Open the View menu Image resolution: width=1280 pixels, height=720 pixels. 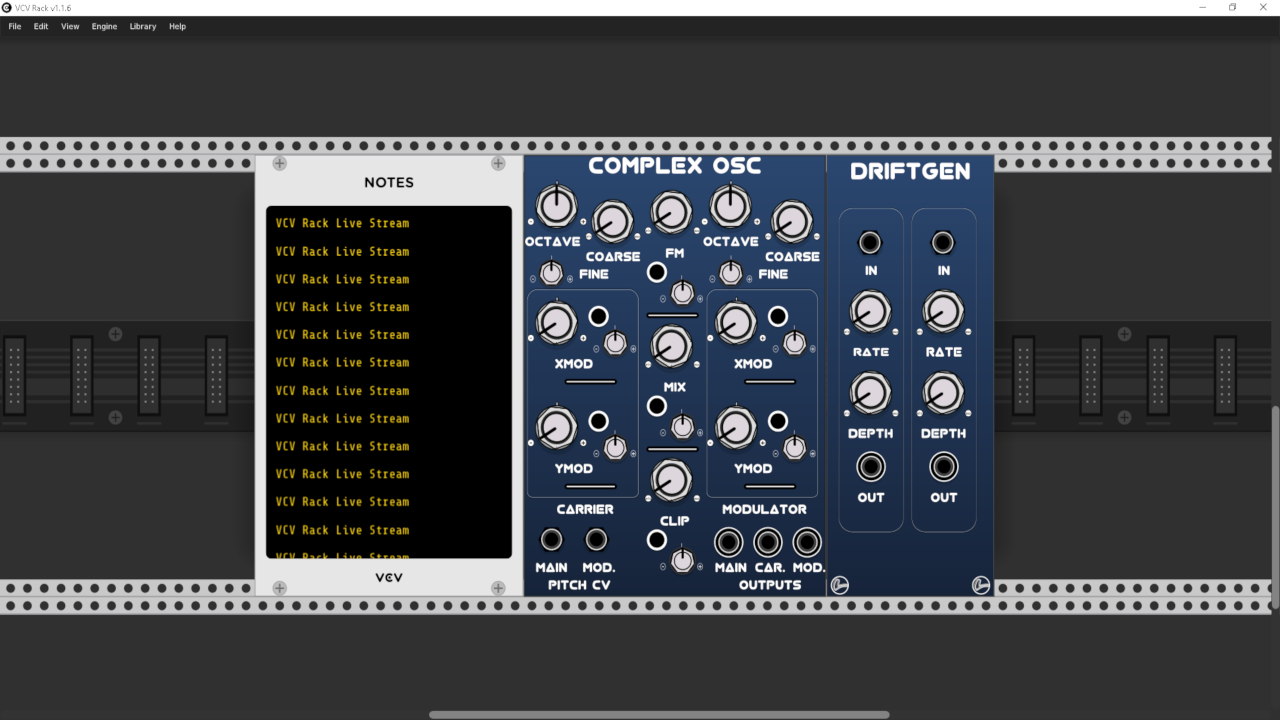click(x=70, y=26)
